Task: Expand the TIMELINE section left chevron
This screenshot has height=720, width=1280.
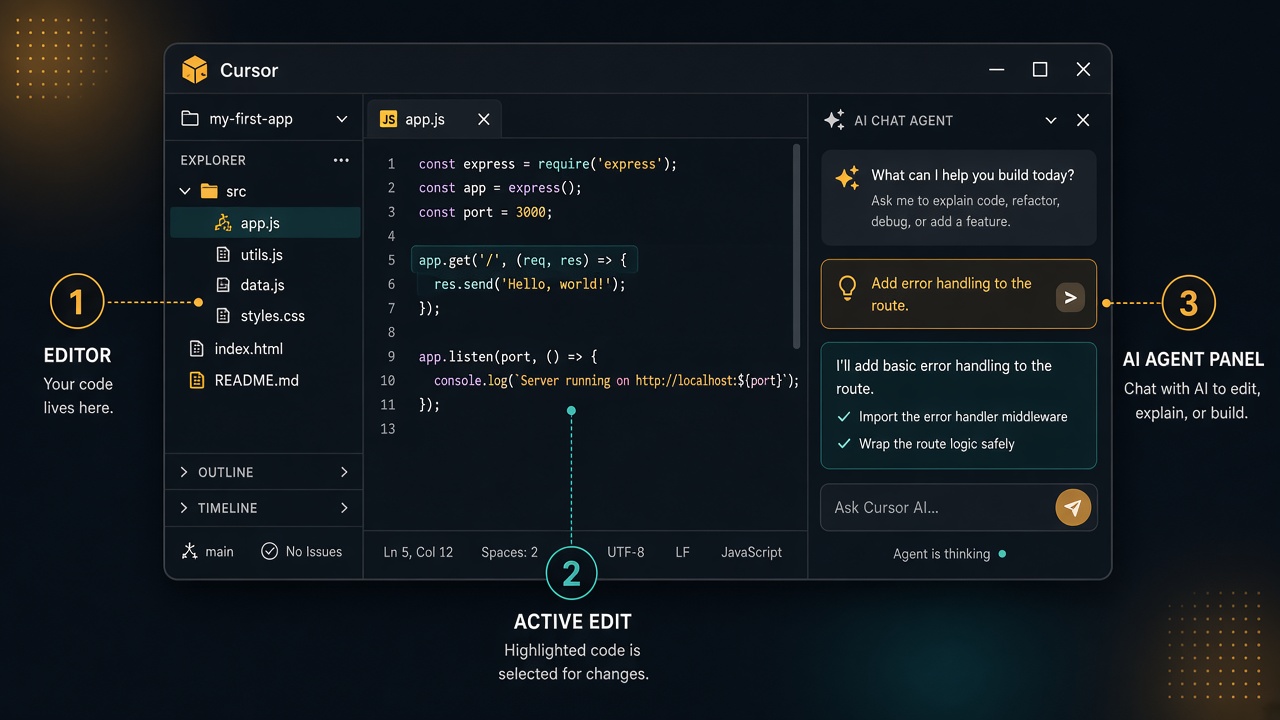Action: tap(184, 508)
